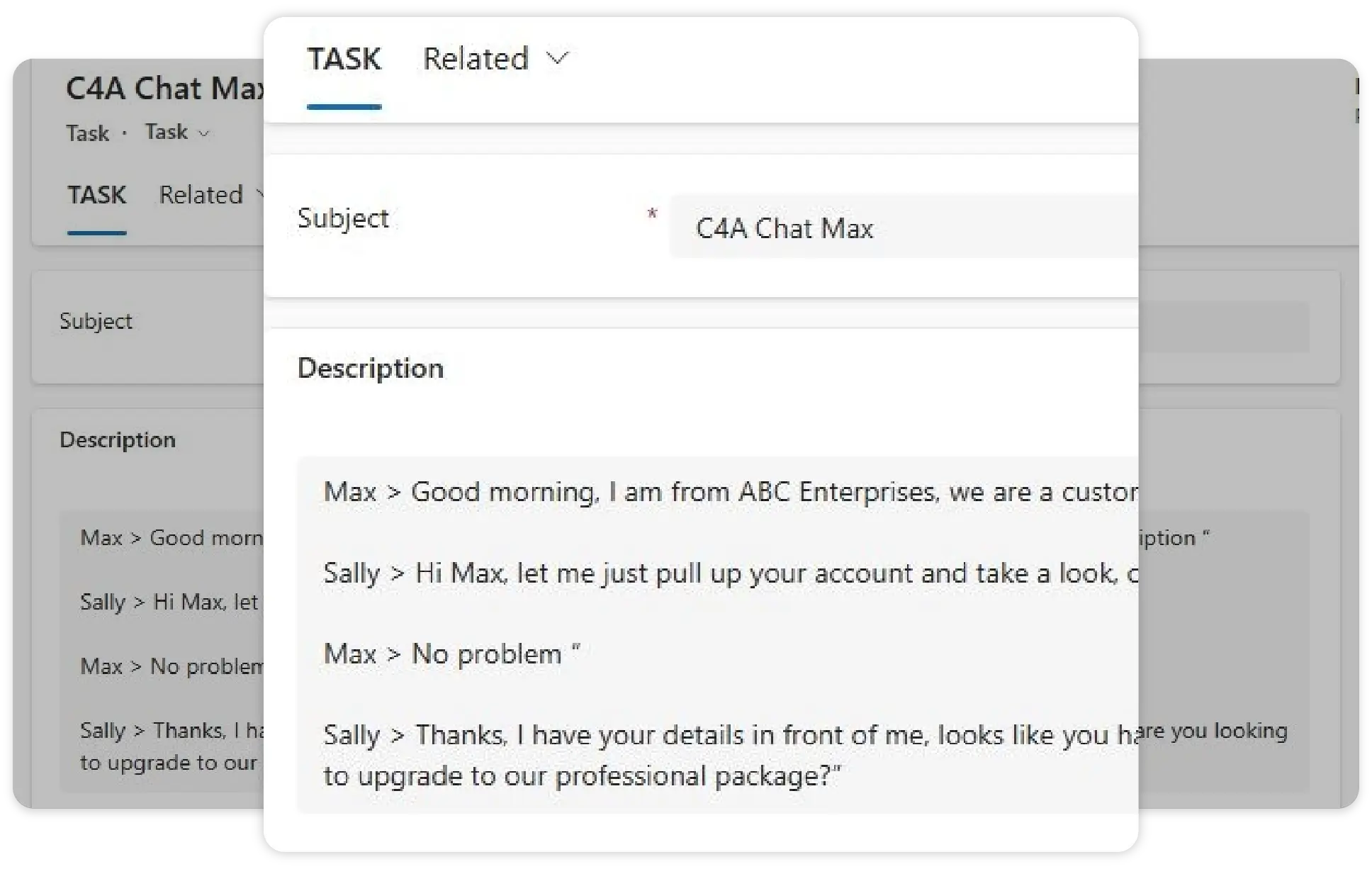
Task: Click the Sally > Thanks, I have your details line
Action: (716, 736)
